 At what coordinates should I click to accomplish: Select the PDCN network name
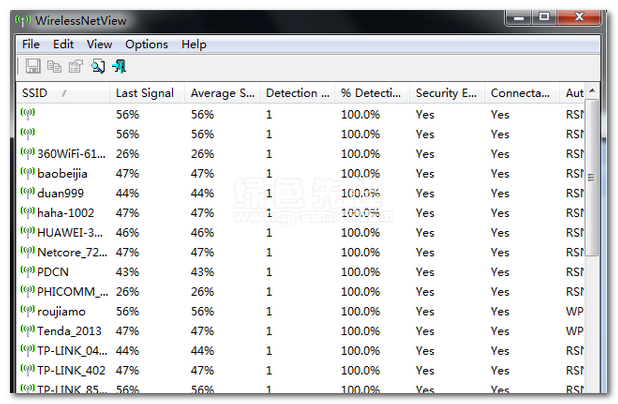click(x=53, y=272)
